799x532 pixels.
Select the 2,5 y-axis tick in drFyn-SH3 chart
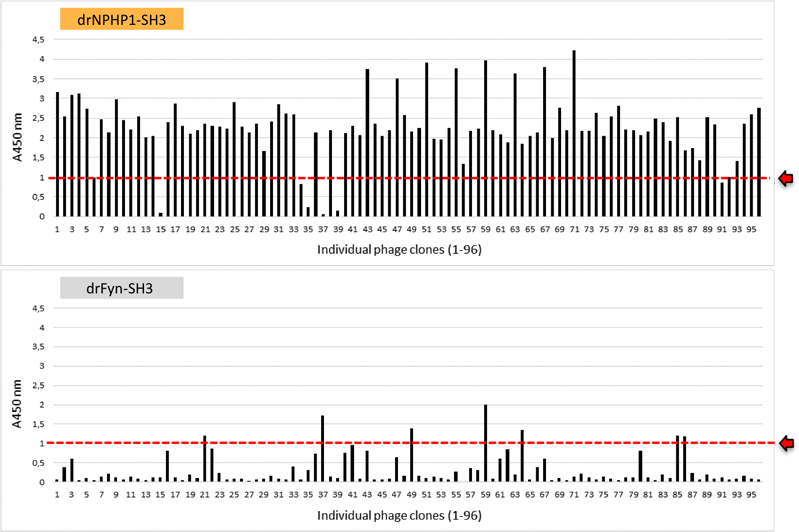pos(39,385)
